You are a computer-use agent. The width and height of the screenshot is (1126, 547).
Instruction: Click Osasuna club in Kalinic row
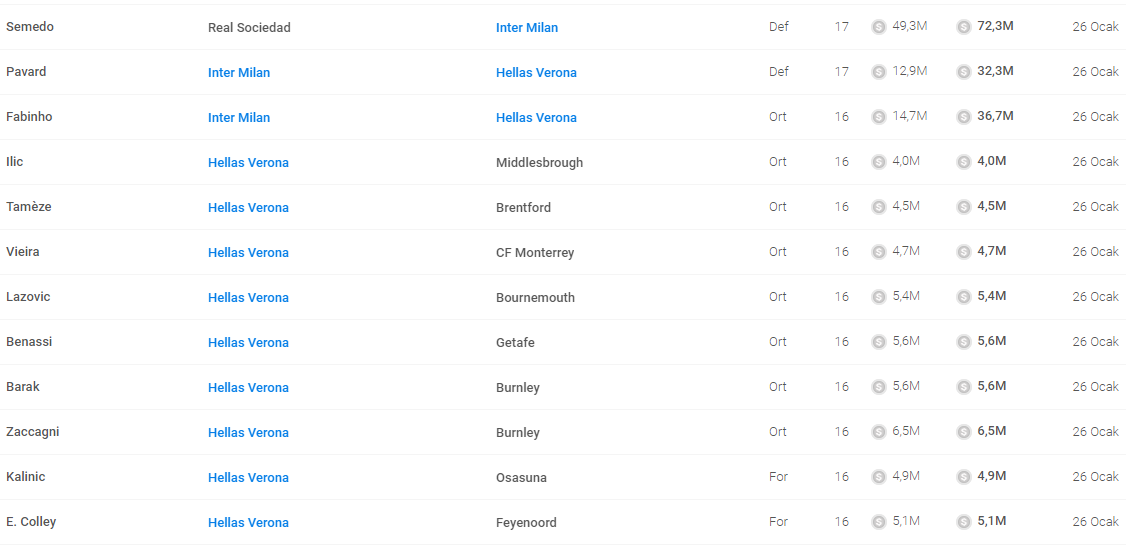(x=521, y=478)
